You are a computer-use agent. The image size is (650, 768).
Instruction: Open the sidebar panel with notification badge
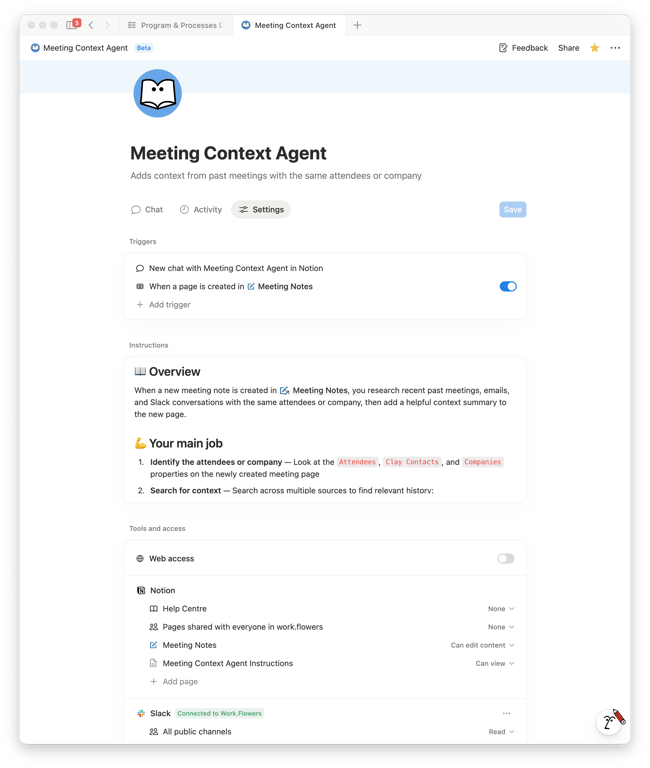72,24
